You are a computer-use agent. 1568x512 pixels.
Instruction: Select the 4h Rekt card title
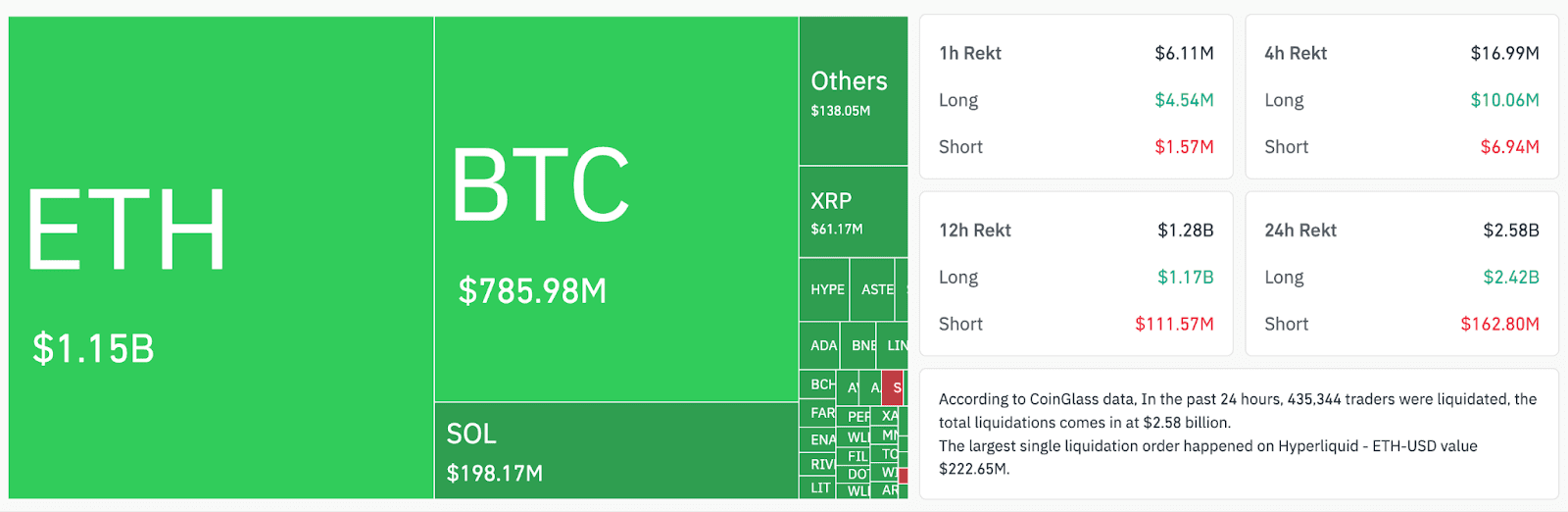click(x=1296, y=54)
